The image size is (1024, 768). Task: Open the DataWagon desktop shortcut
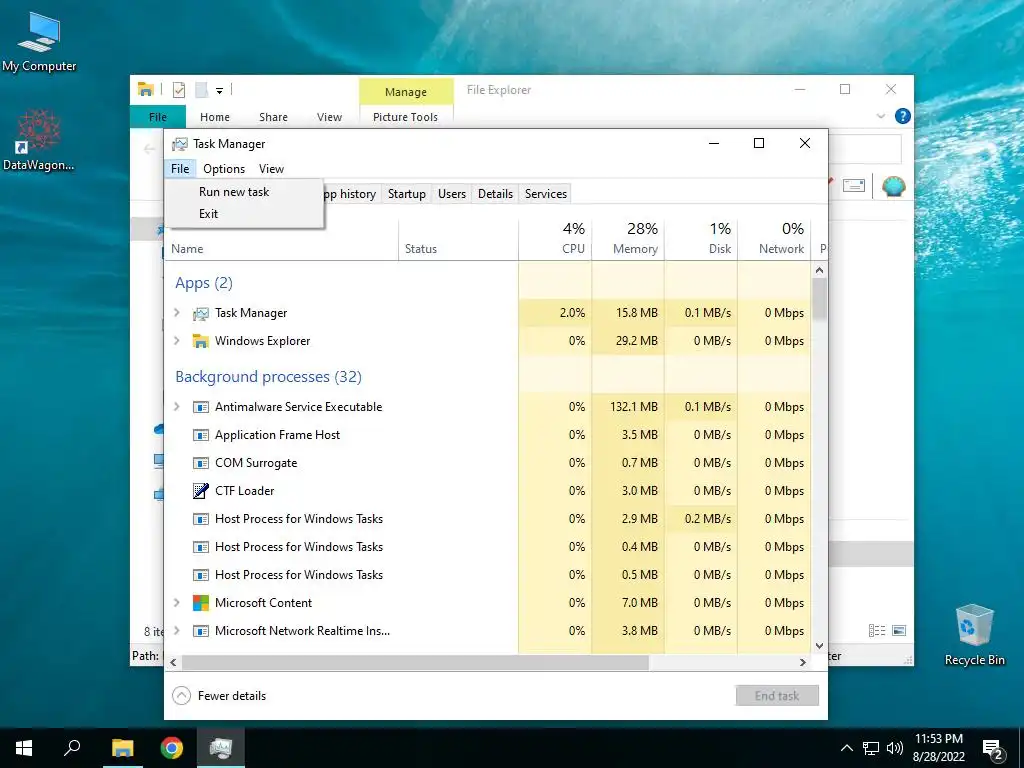[x=39, y=140]
